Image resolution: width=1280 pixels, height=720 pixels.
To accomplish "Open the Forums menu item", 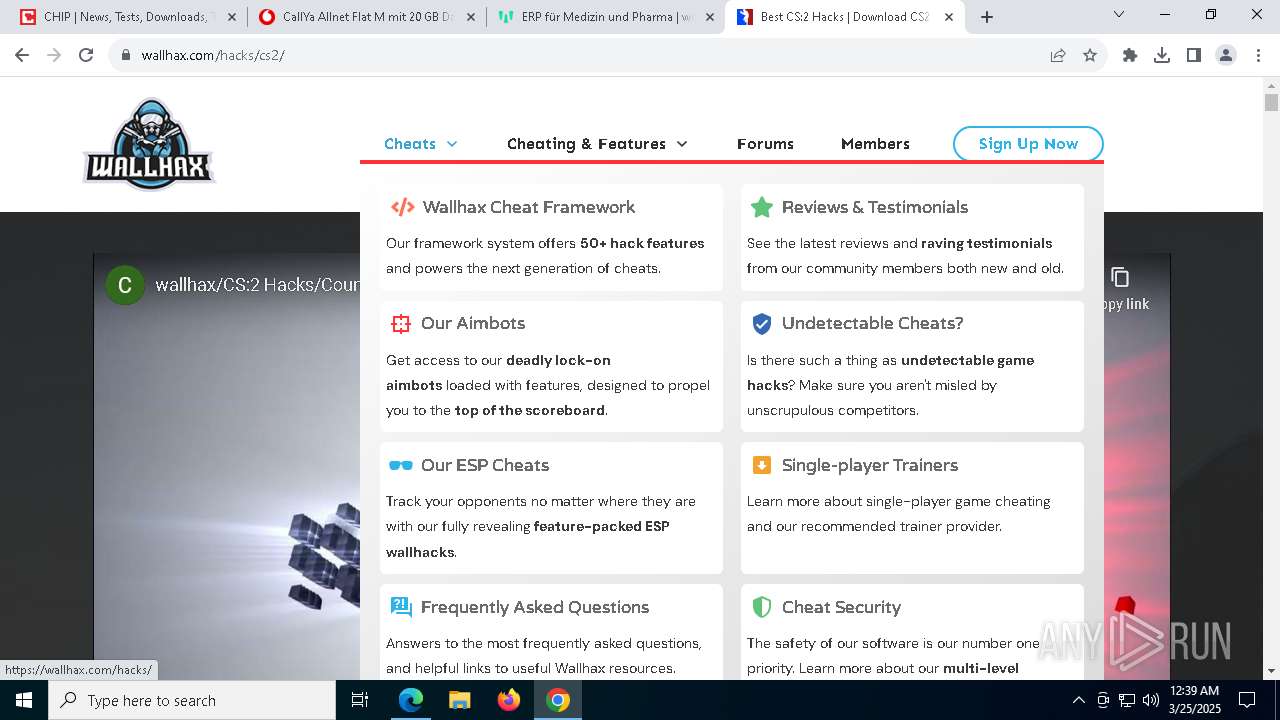I will point(765,144).
